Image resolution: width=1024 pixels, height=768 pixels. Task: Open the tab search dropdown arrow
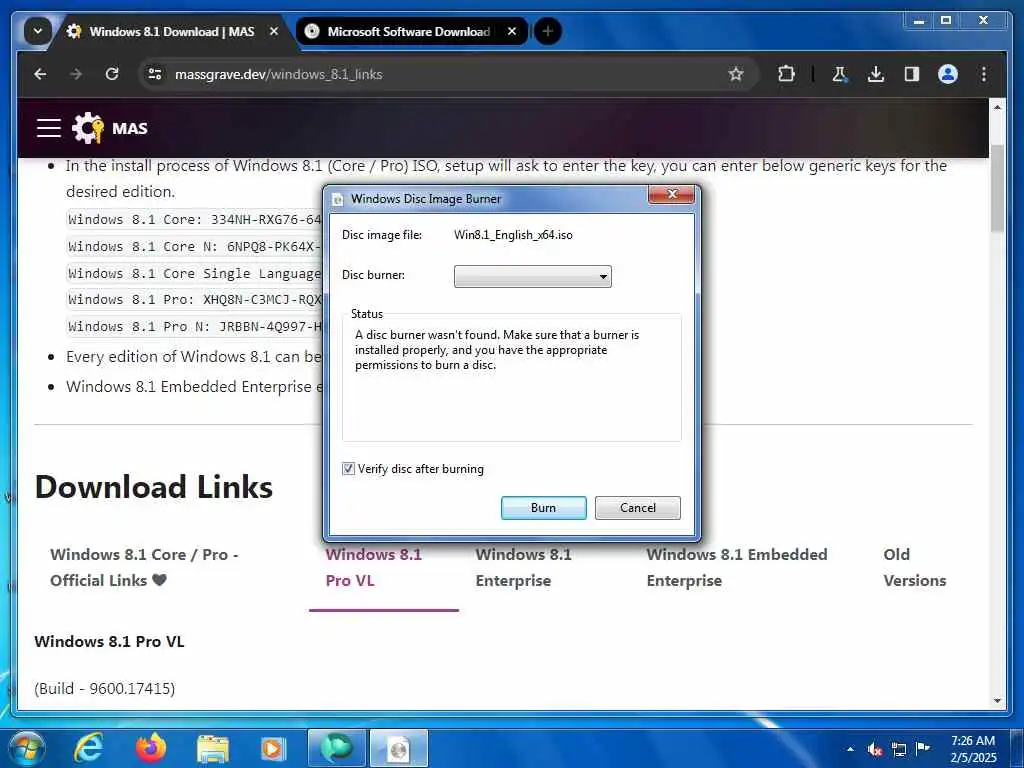point(38,31)
